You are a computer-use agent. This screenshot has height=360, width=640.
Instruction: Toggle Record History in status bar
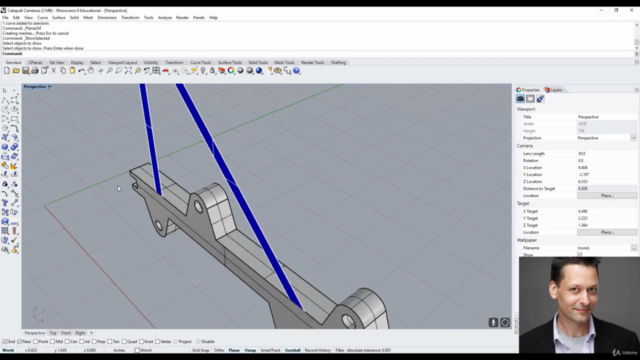pos(318,350)
